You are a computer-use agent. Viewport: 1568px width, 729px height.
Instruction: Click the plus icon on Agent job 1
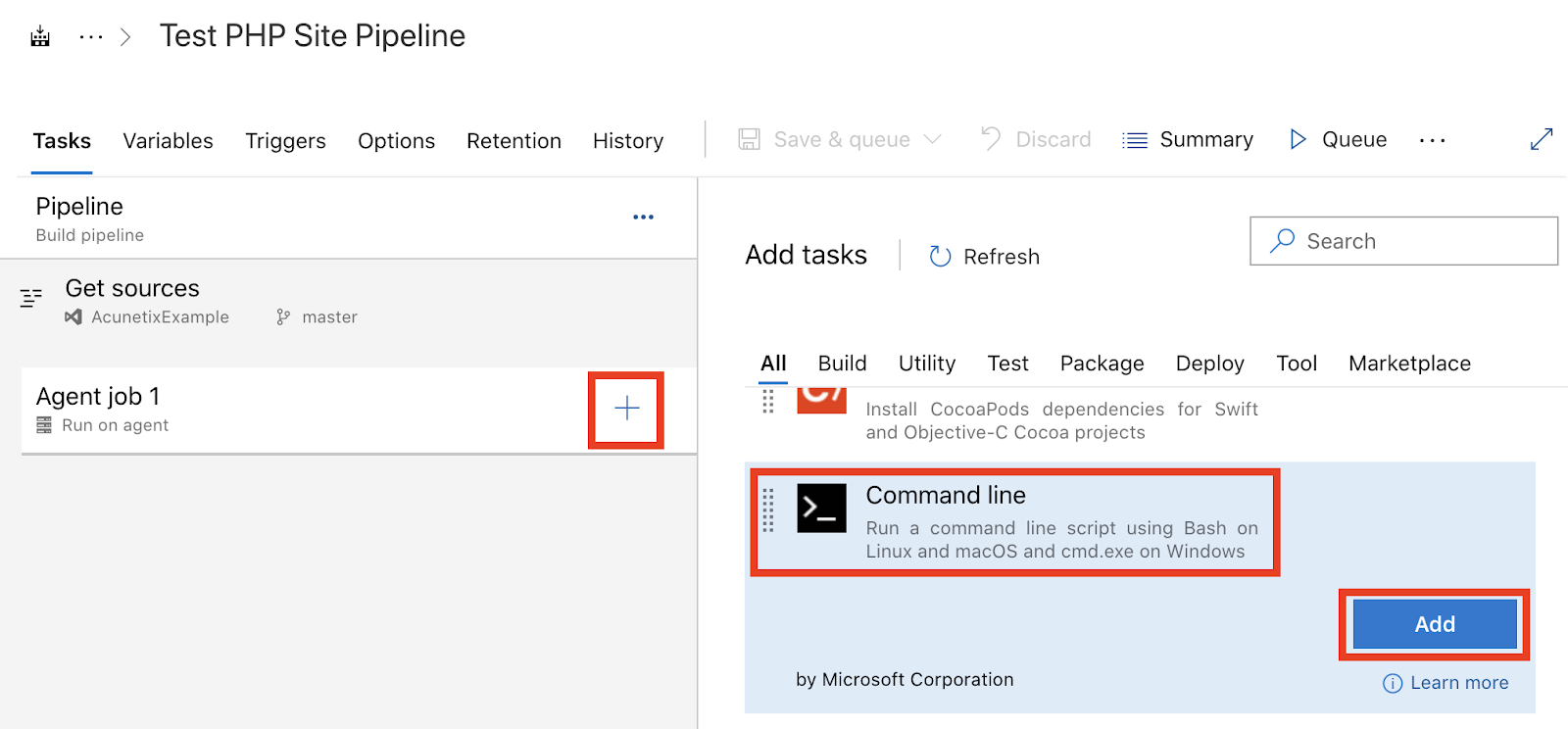click(x=626, y=409)
